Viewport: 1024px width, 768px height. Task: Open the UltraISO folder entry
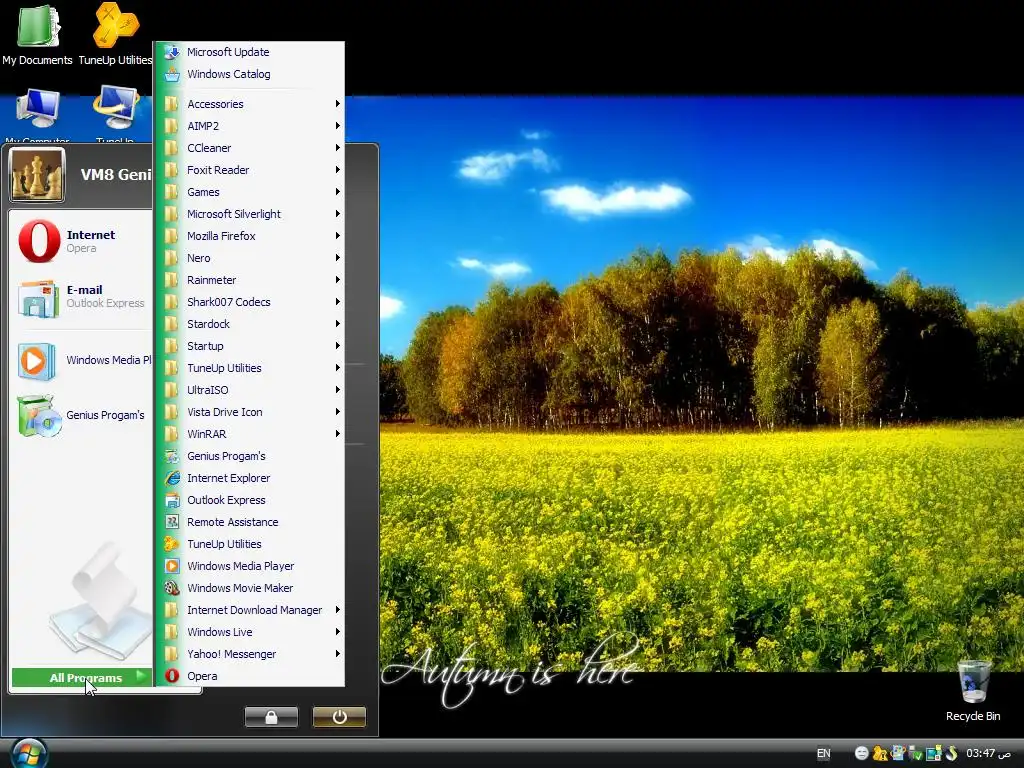tap(249, 390)
